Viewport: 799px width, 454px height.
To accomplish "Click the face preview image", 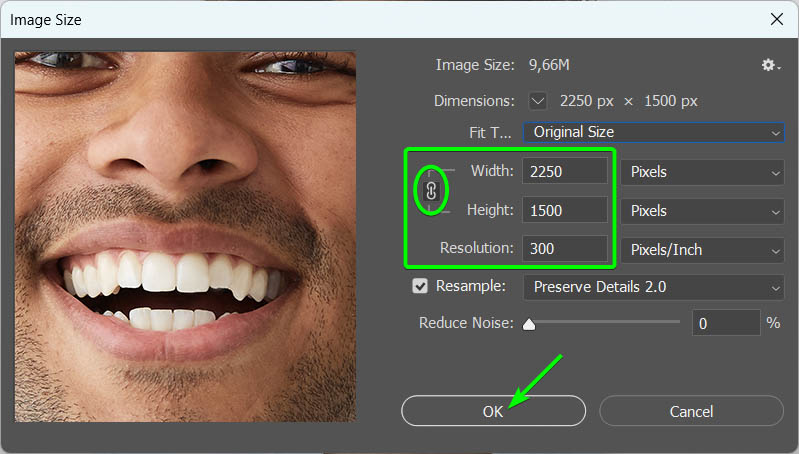I will click(x=185, y=236).
